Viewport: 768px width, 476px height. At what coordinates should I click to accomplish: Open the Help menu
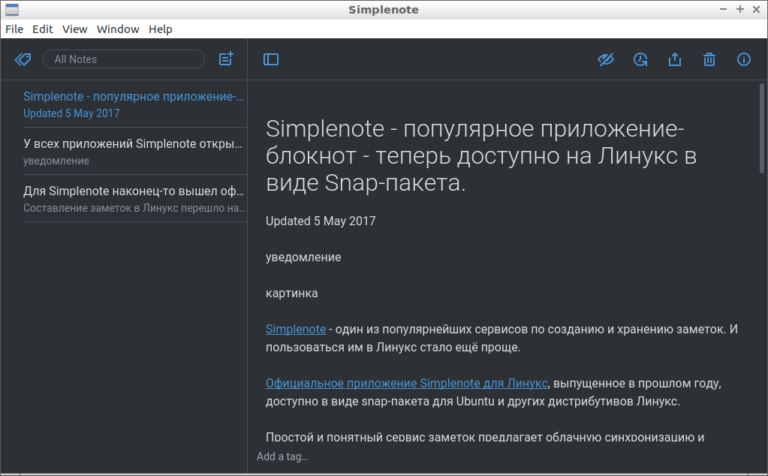tap(160, 29)
